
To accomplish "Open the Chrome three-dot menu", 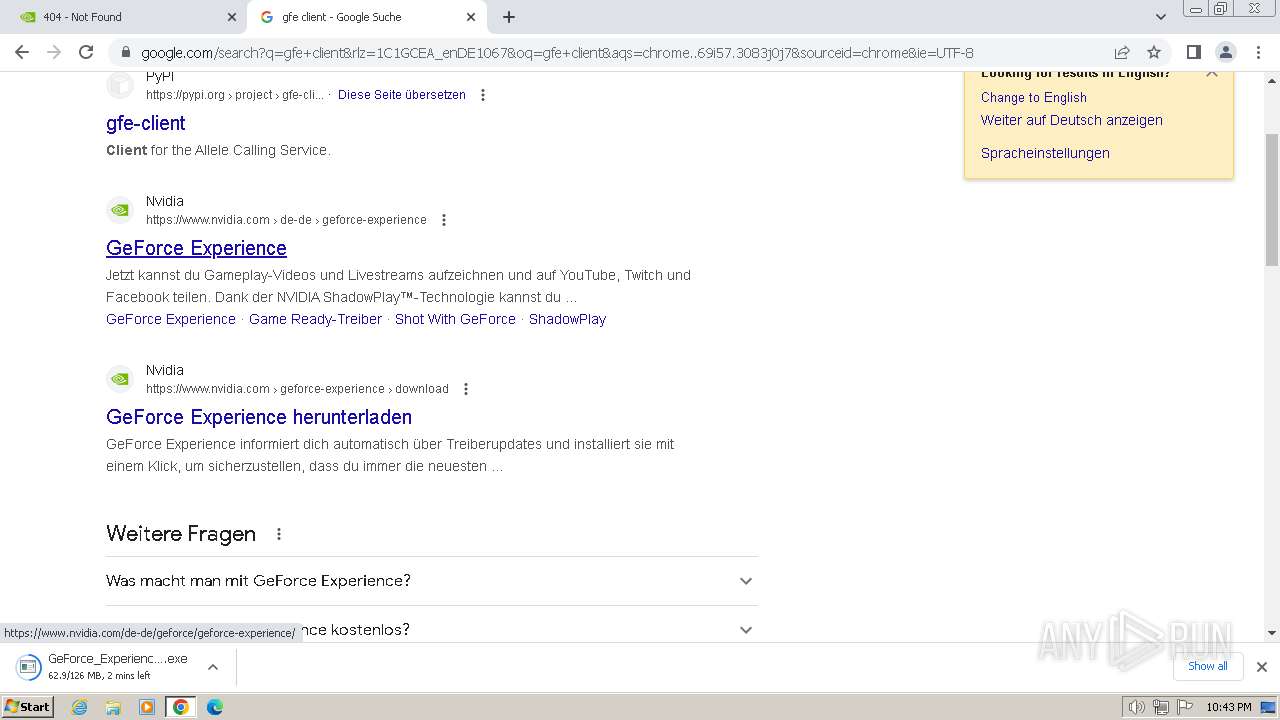I will [x=1258, y=52].
